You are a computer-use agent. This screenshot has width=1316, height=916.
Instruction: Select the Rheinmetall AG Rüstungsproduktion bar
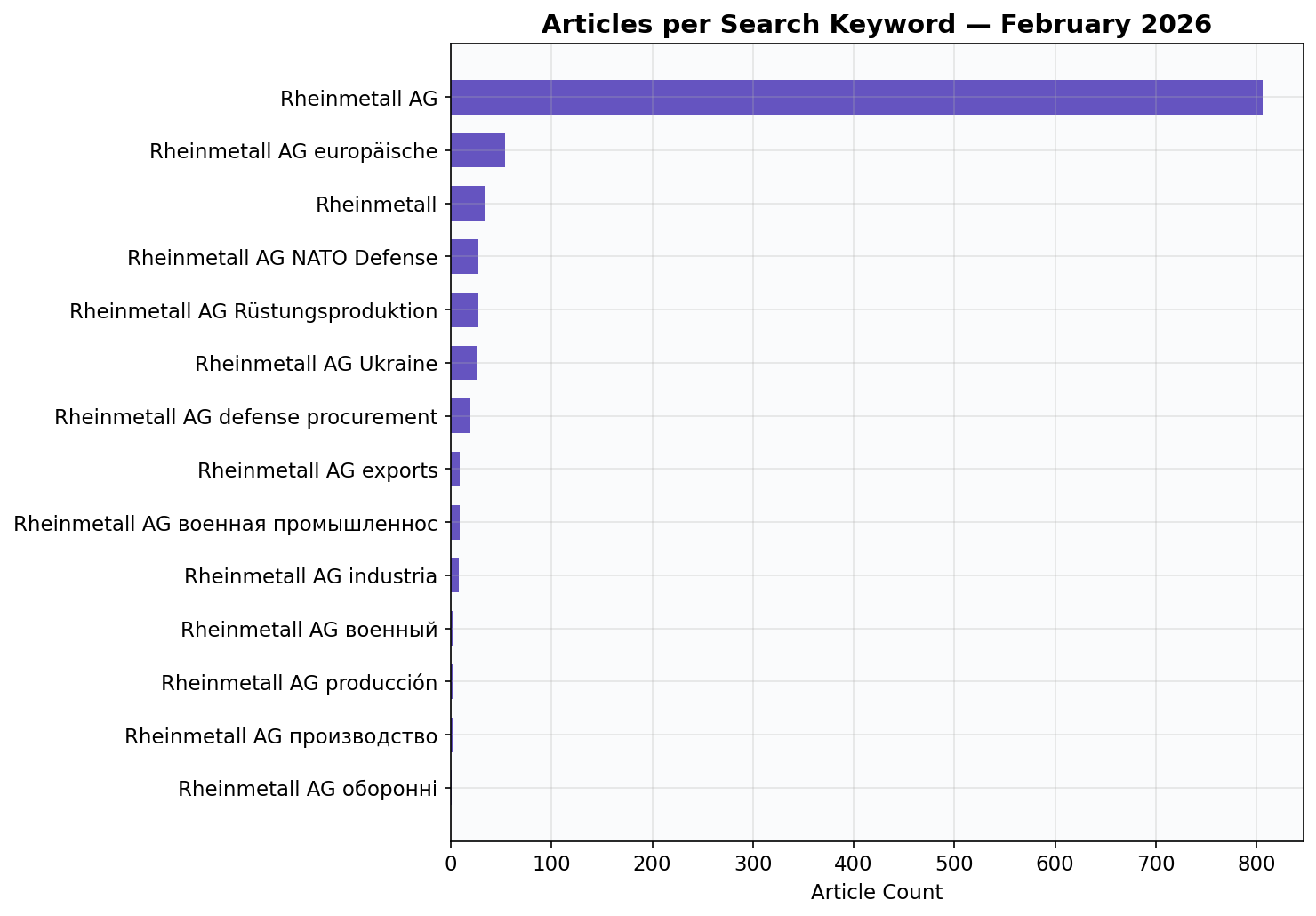[464, 310]
